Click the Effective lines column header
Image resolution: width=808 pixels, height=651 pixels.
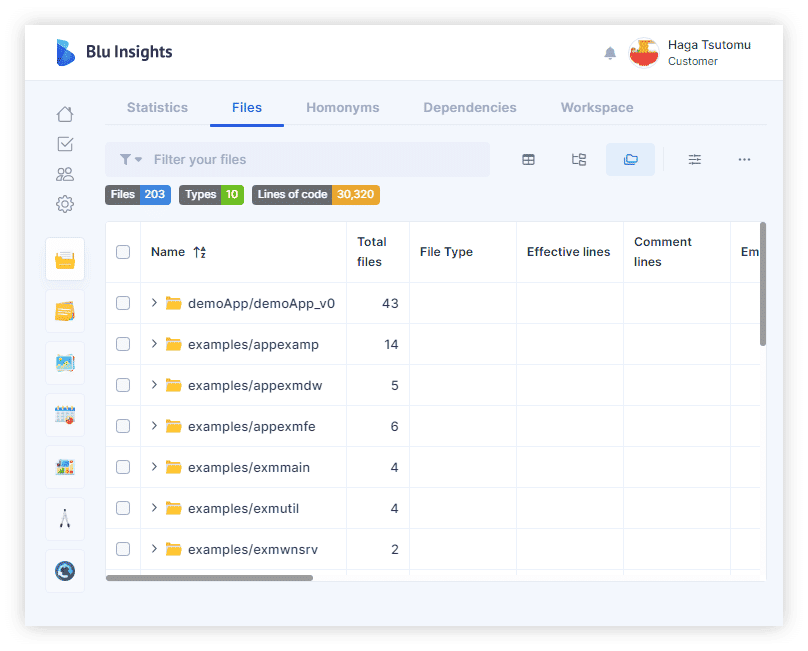[x=568, y=252]
